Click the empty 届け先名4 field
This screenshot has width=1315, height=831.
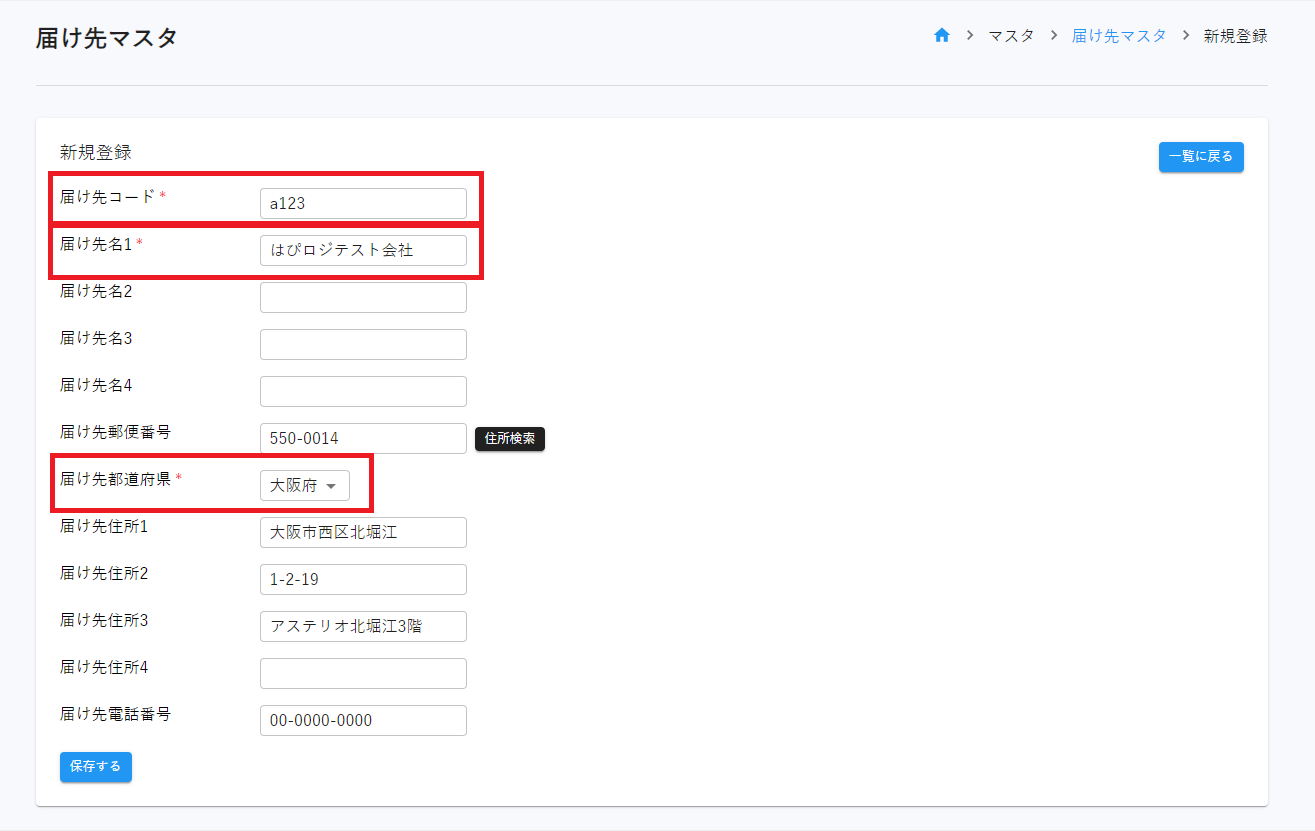click(363, 391)
